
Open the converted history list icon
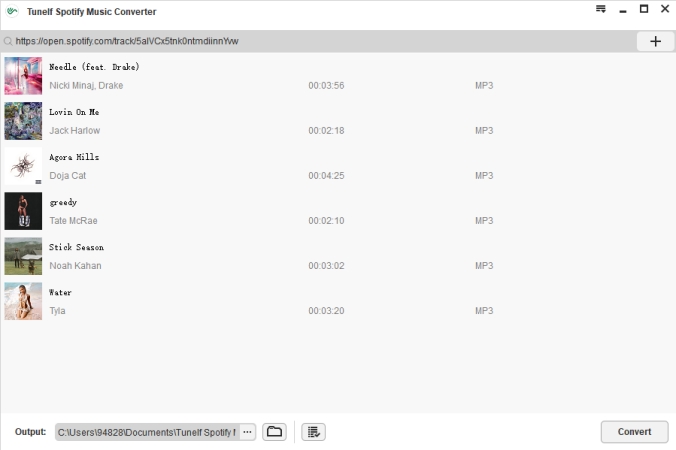(x=313, y=432)
